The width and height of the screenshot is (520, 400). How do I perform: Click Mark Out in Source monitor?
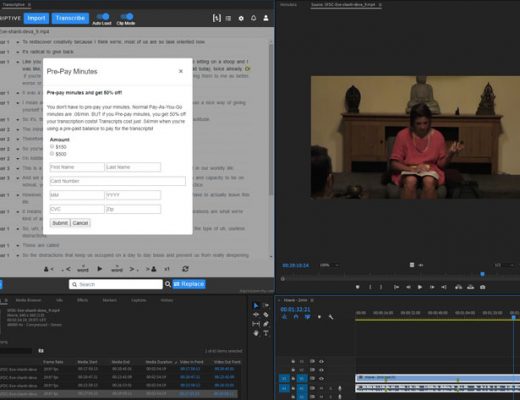(x=381, y=287)
